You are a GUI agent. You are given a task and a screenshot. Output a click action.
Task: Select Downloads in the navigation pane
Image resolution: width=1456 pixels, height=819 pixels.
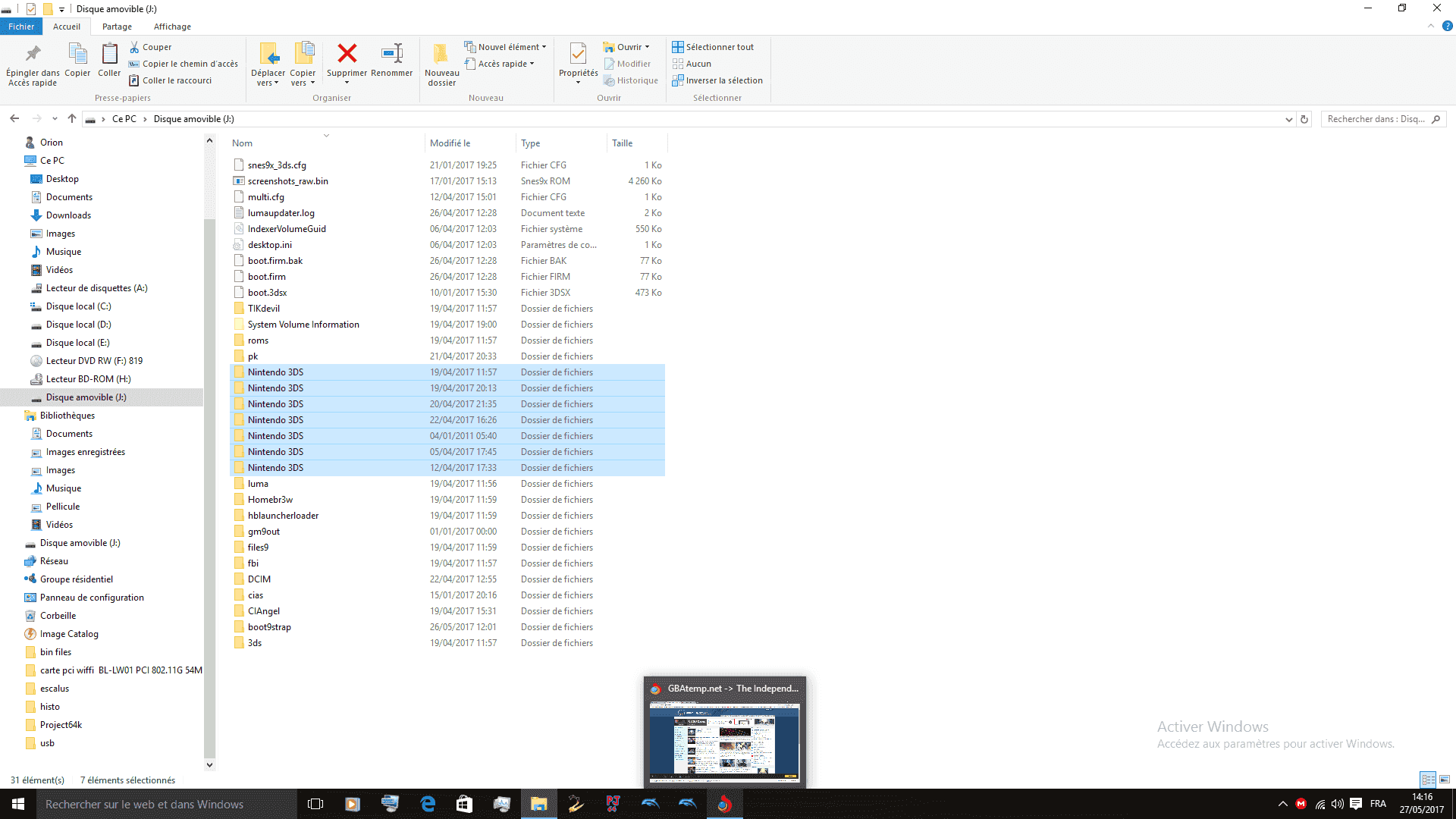[x=68, y=215]
